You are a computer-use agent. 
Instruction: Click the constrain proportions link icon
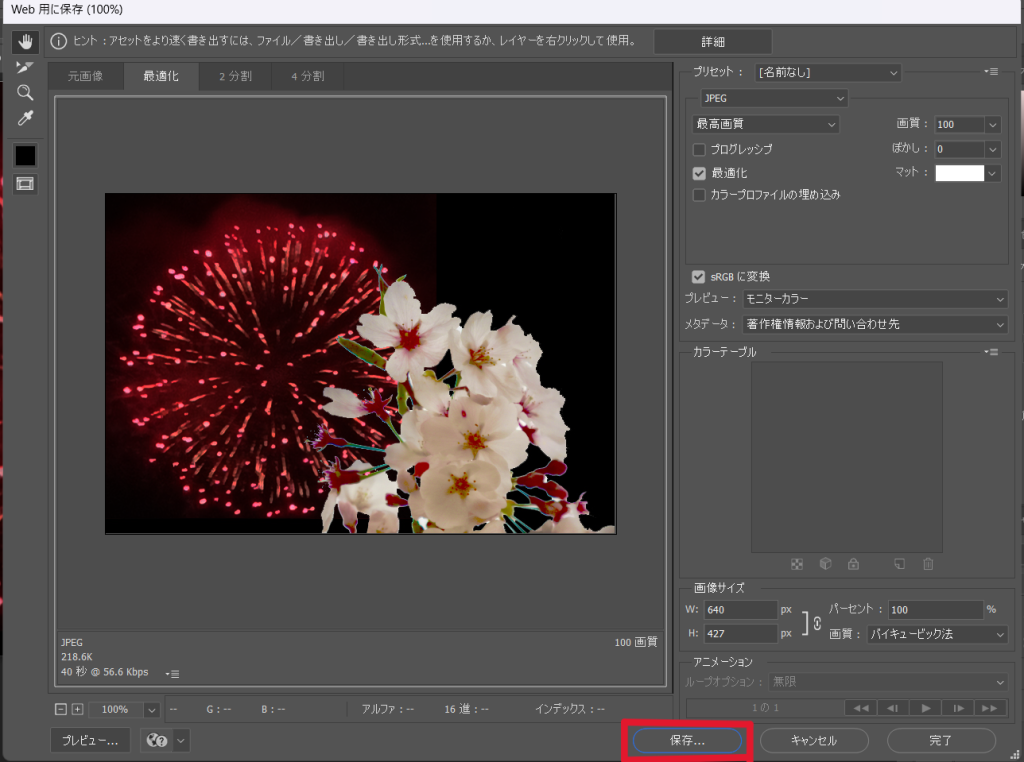(x=816, y=622)
